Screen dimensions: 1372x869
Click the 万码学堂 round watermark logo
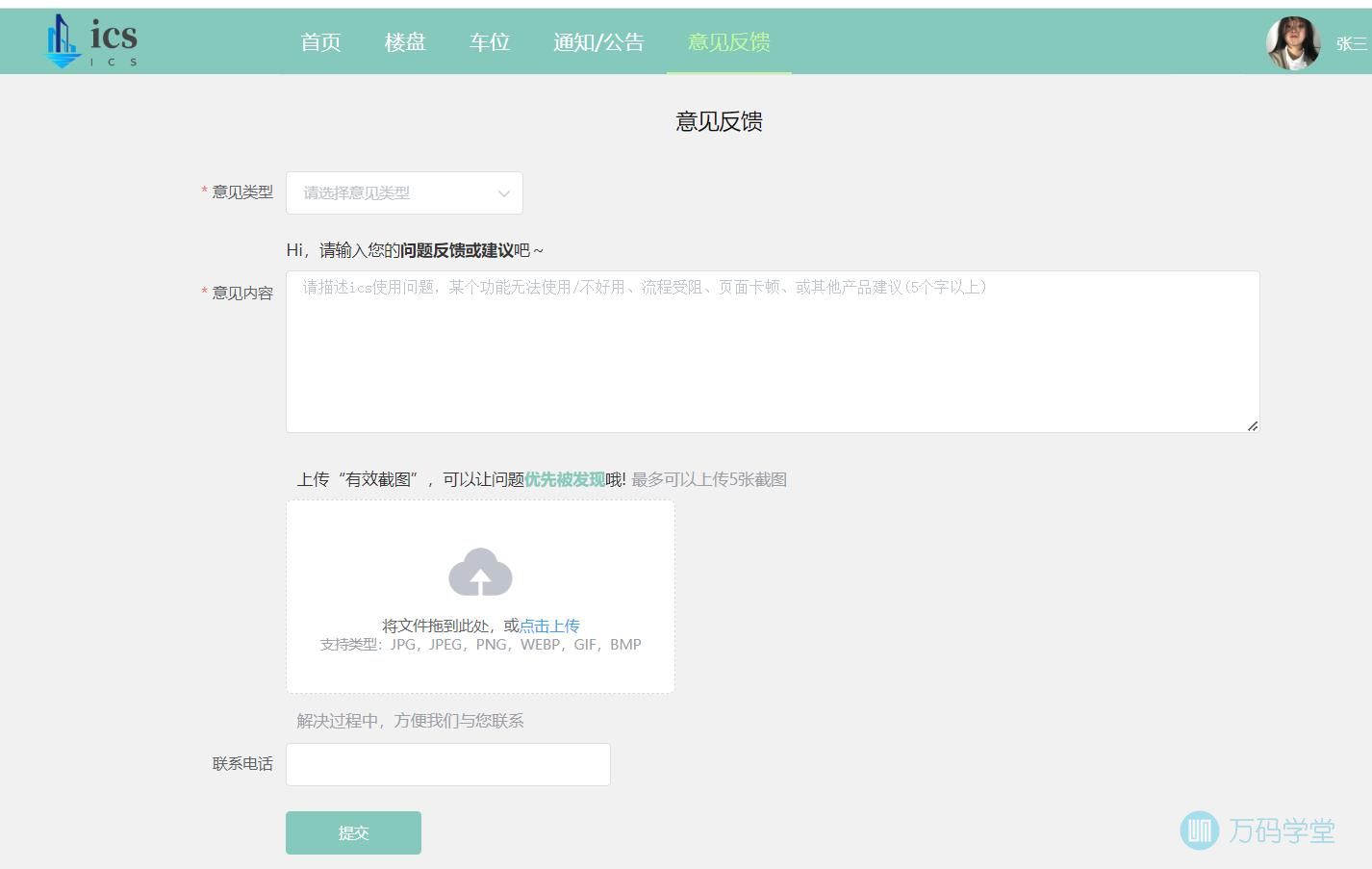1199,830
